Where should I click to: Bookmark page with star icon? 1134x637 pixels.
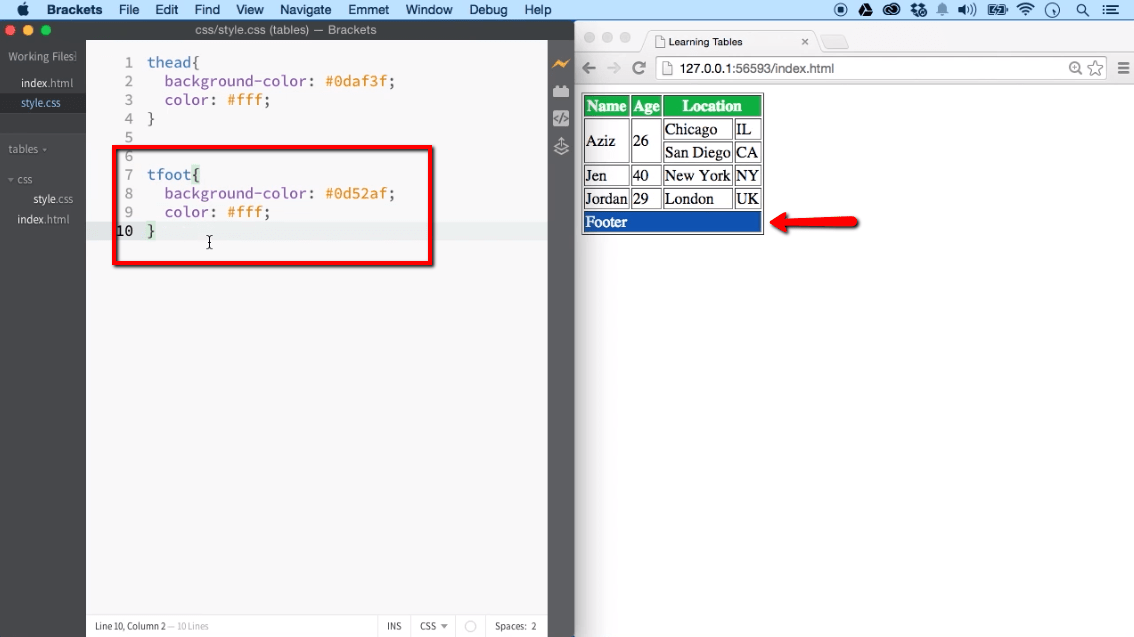tap(1095, 68)
